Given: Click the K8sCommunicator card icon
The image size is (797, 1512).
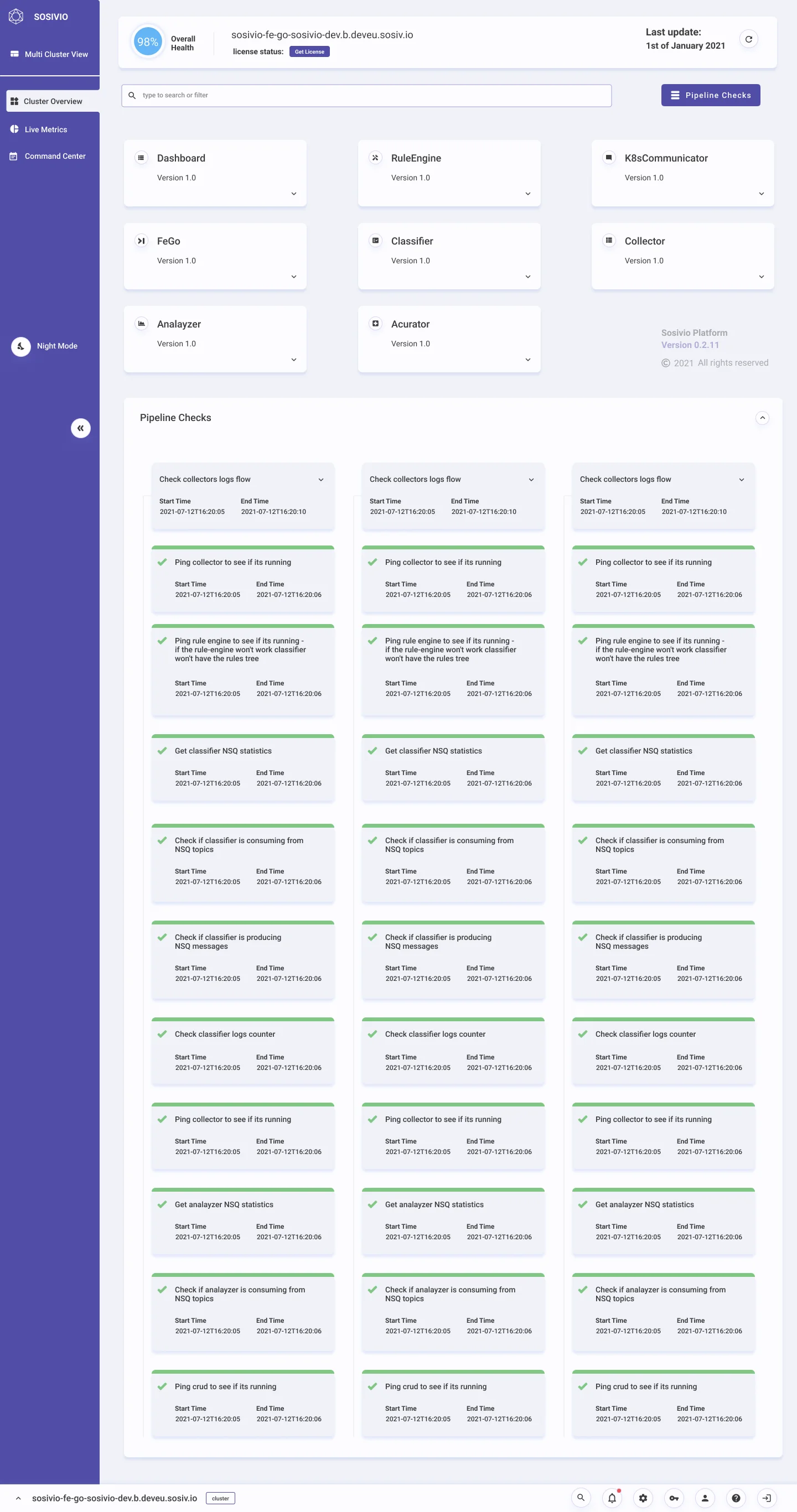Looking at the screenshot, I should coord(609,157).
